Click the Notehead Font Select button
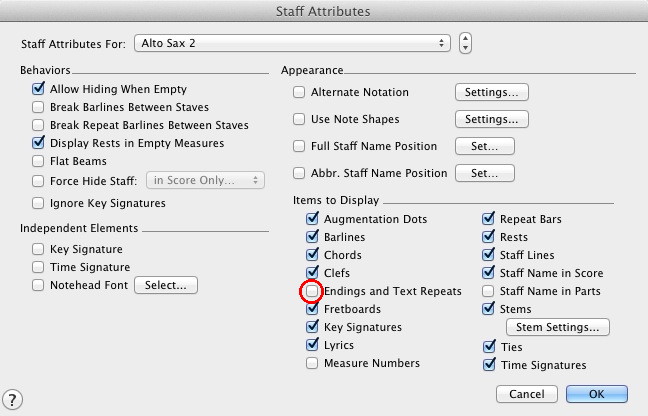 (167, 285)
